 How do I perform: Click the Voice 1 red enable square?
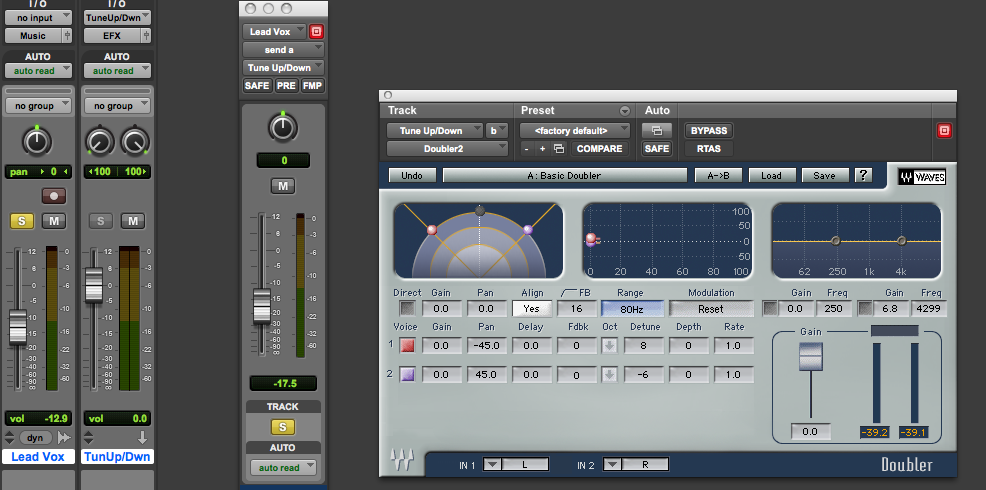(x=407, y=345)
